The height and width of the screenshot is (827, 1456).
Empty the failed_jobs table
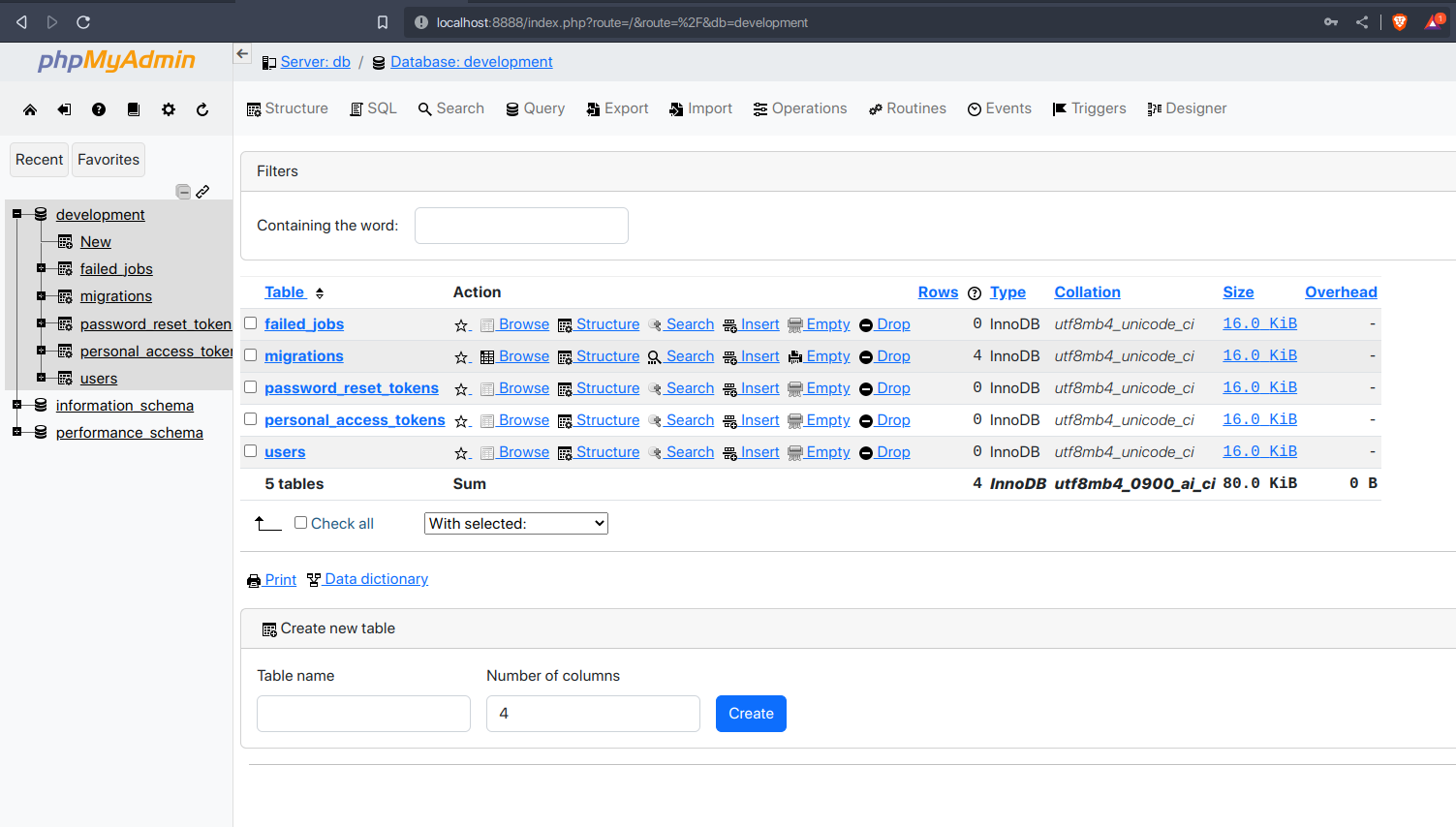(x=819, y=324)
